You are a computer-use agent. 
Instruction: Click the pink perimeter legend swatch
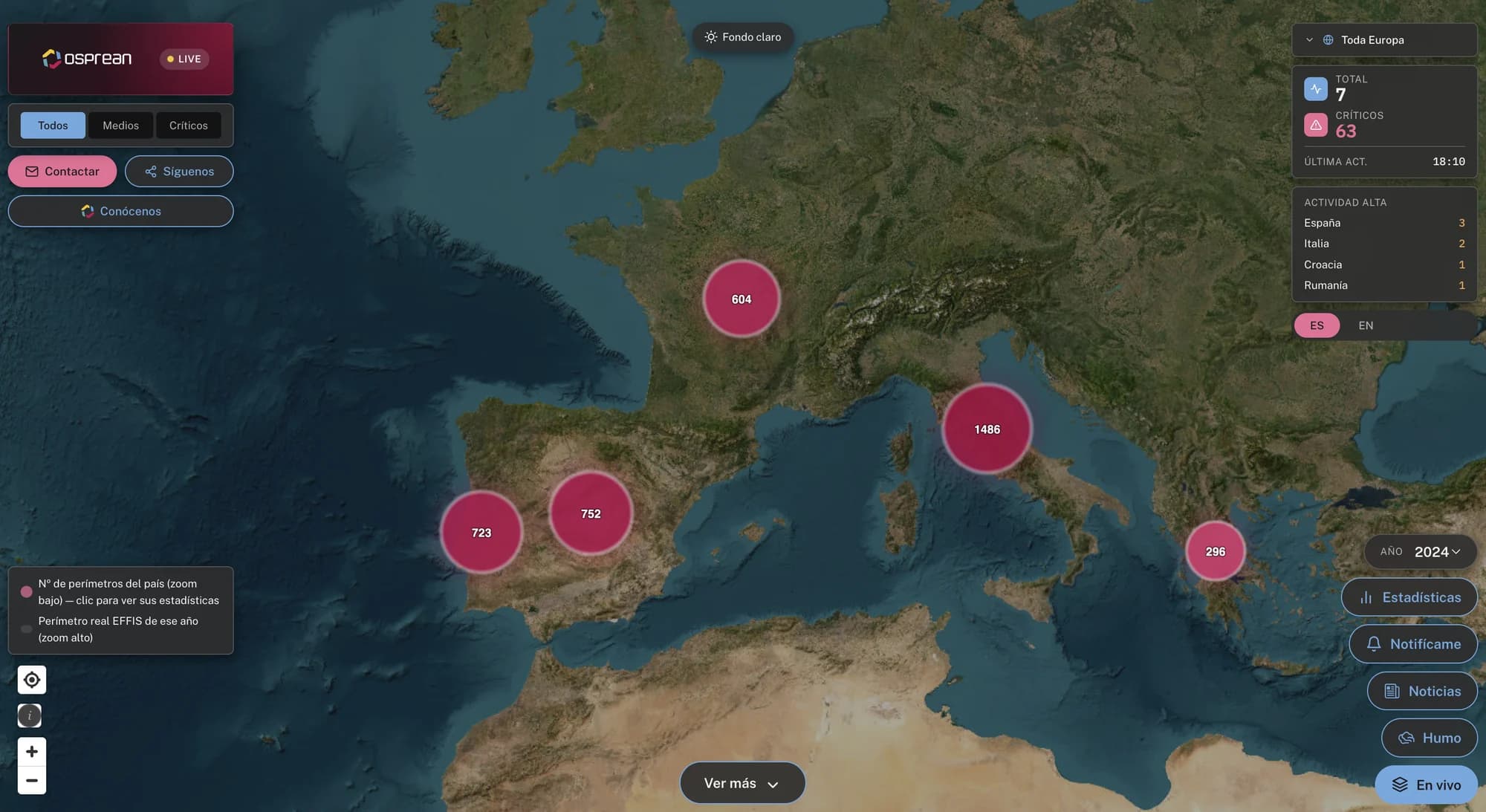click(27, 592)
